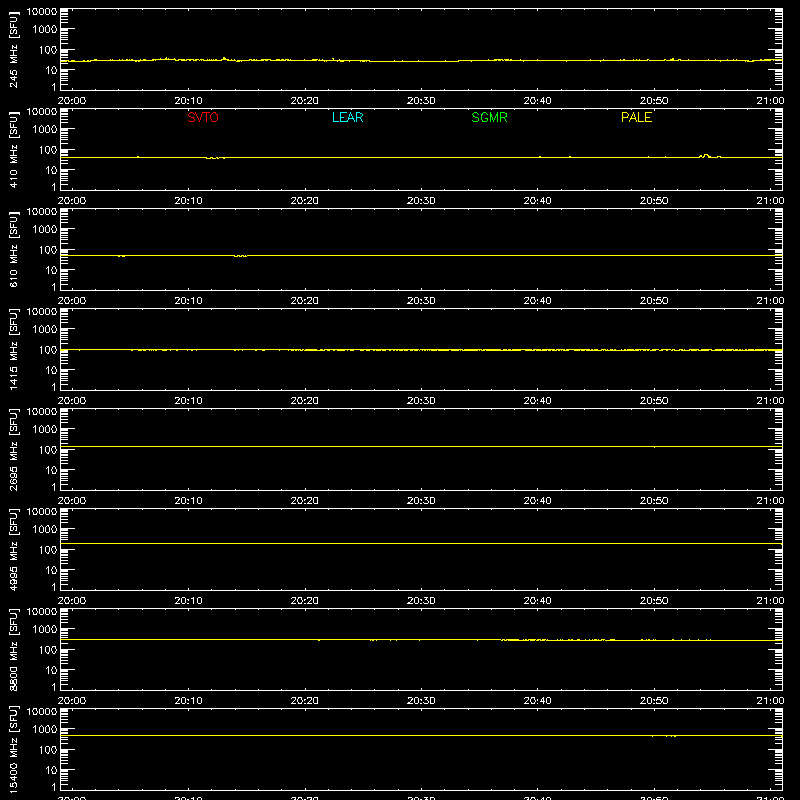Screen dimensions: 800x800
Task: Click 20:50 time label below 4995 MHz plot
Action: [x=654, y=601]
